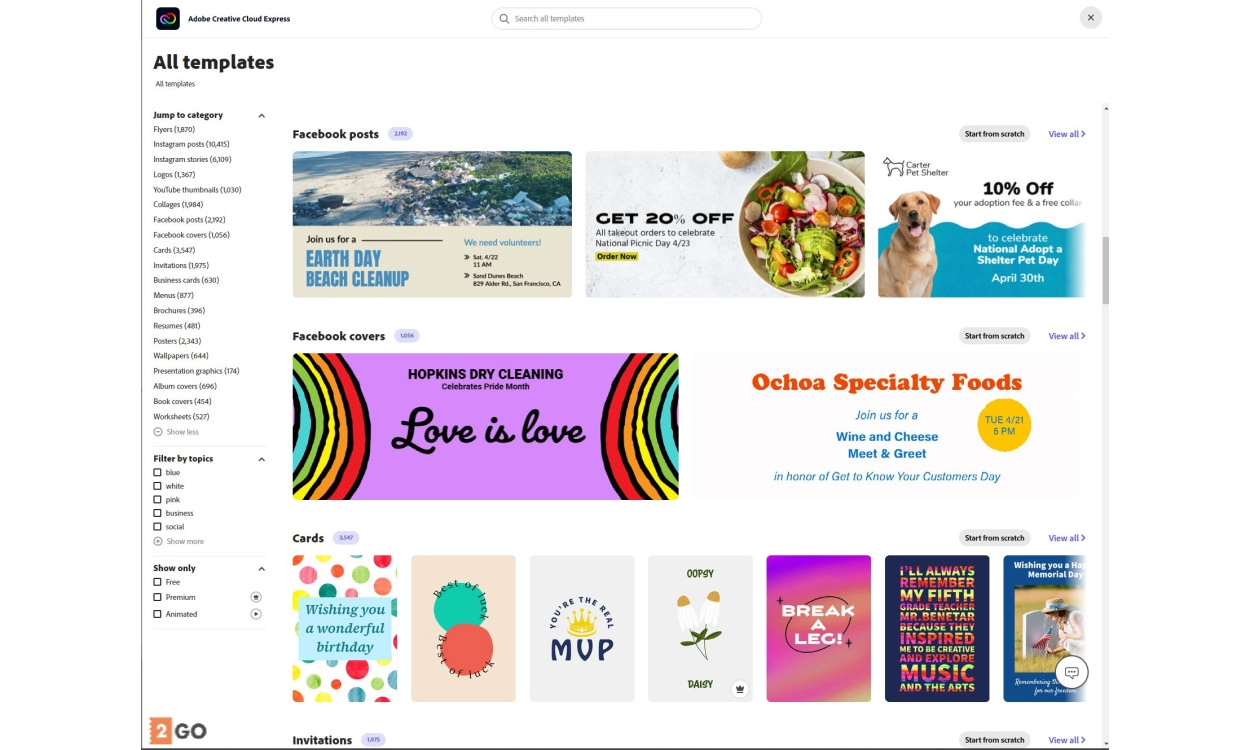
Task: Jump to the Business cards category
Action: coord(186,280)
